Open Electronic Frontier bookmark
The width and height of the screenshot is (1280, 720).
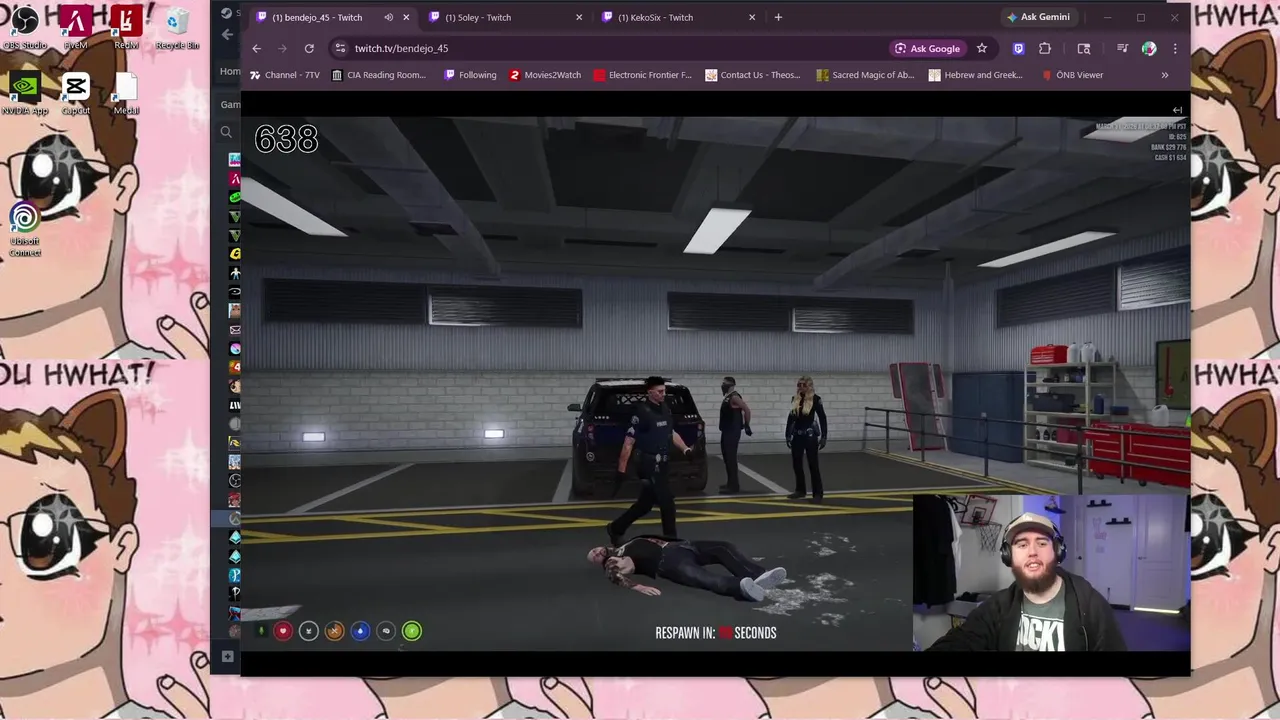click(642, 75)
